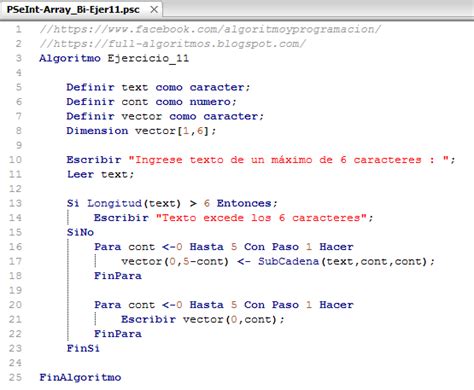Click the 'SiNo' keyword

80,232
